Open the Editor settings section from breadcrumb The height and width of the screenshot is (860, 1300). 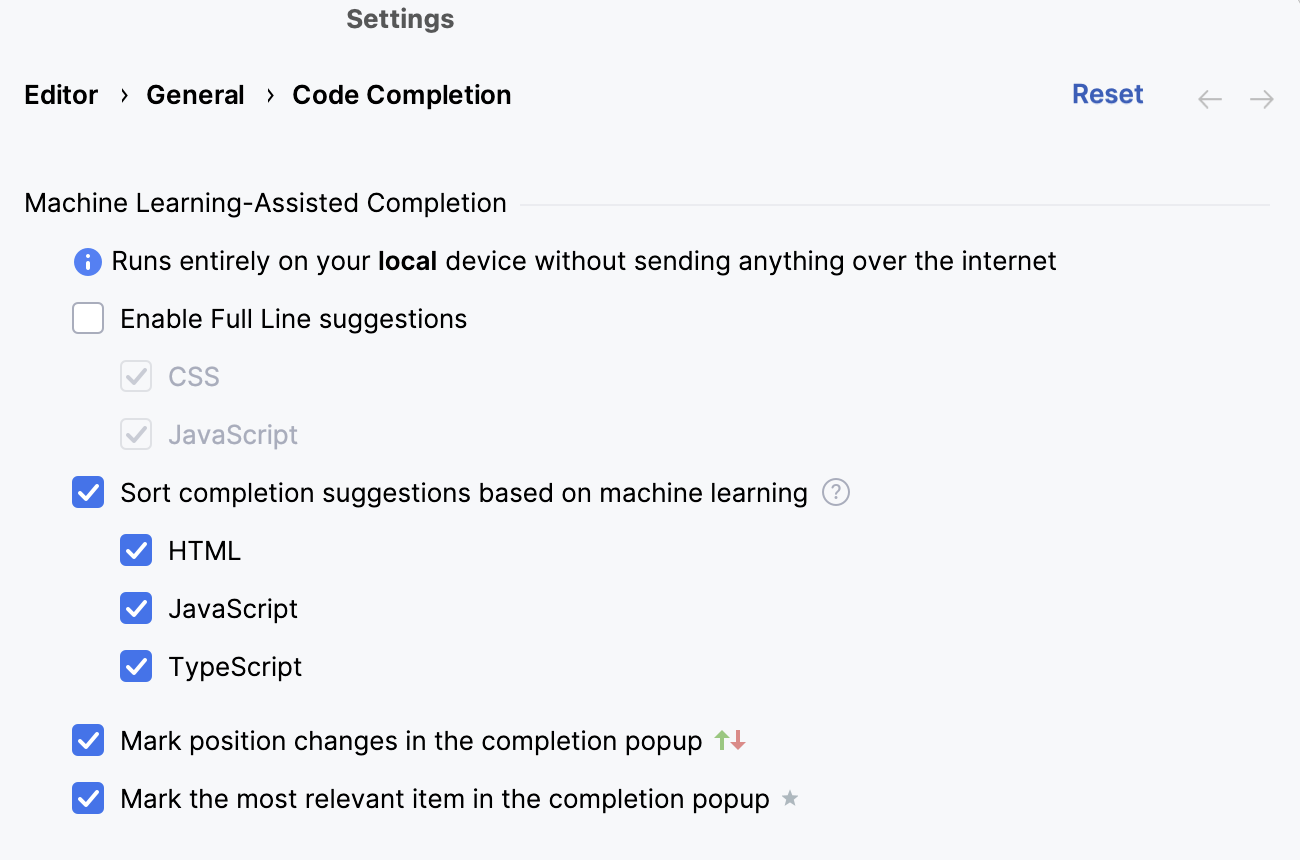60,94
